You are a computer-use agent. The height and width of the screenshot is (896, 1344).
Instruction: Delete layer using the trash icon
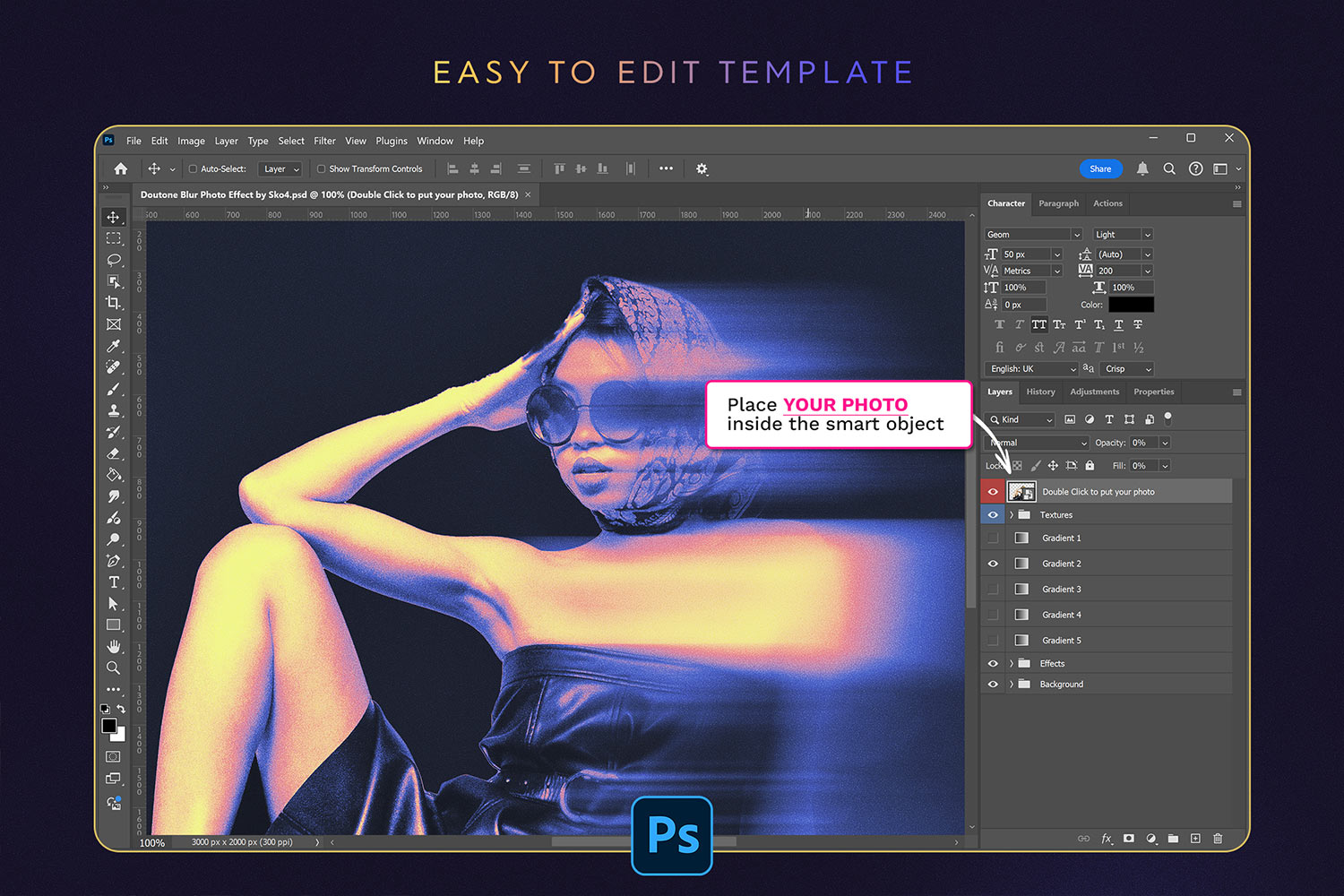1218,839
